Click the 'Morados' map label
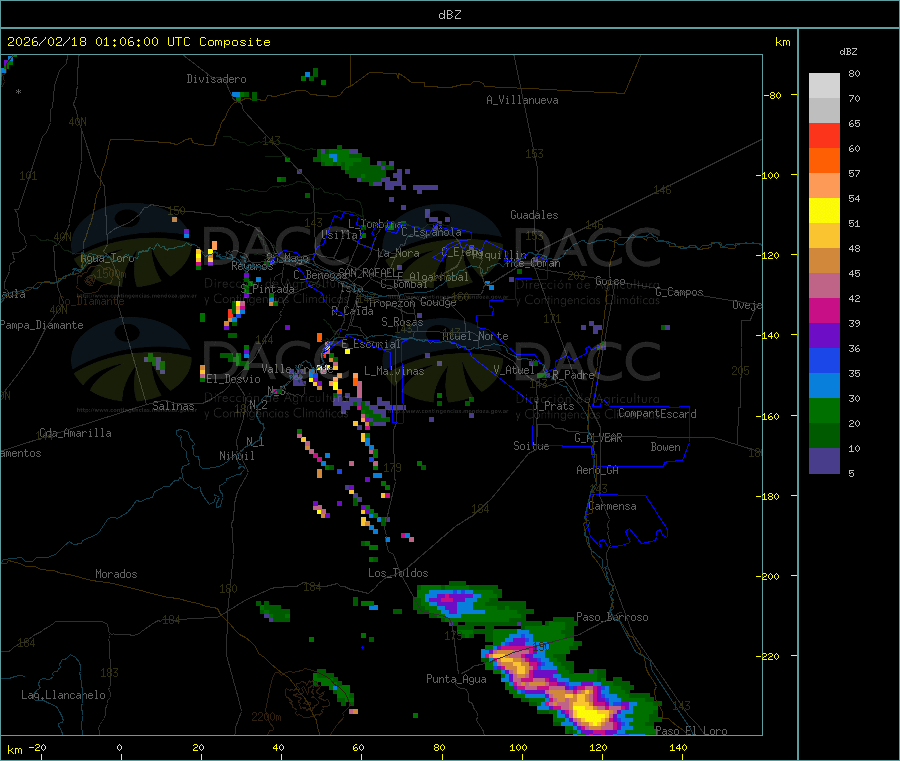The image size is (900, 761). pos(117,574)
